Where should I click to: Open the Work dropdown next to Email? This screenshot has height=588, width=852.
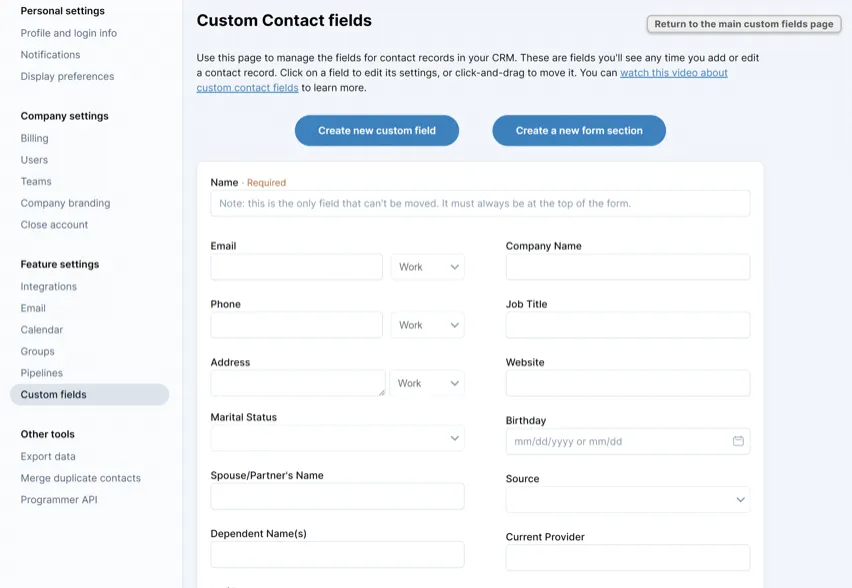[x=427, y=266]
